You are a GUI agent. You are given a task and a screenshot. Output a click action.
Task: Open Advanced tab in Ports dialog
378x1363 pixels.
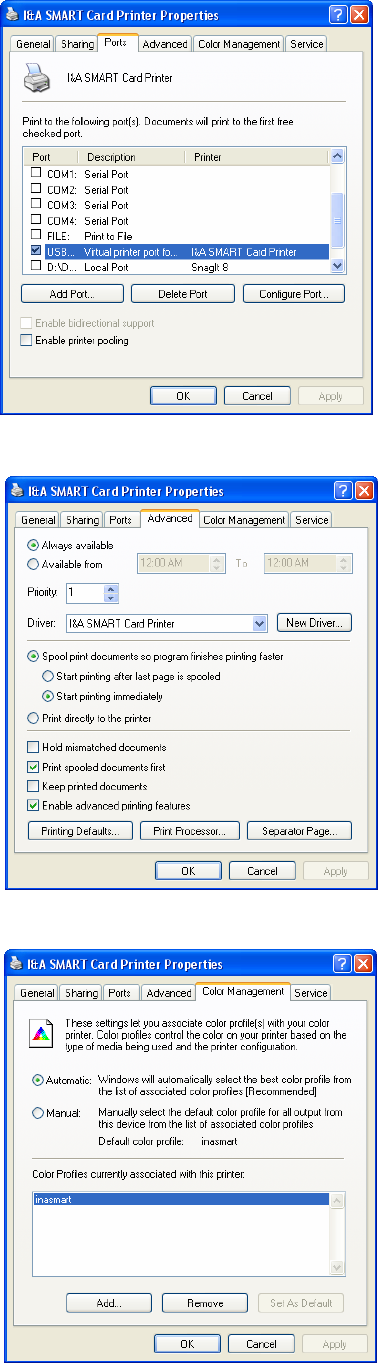click(164, 45)
